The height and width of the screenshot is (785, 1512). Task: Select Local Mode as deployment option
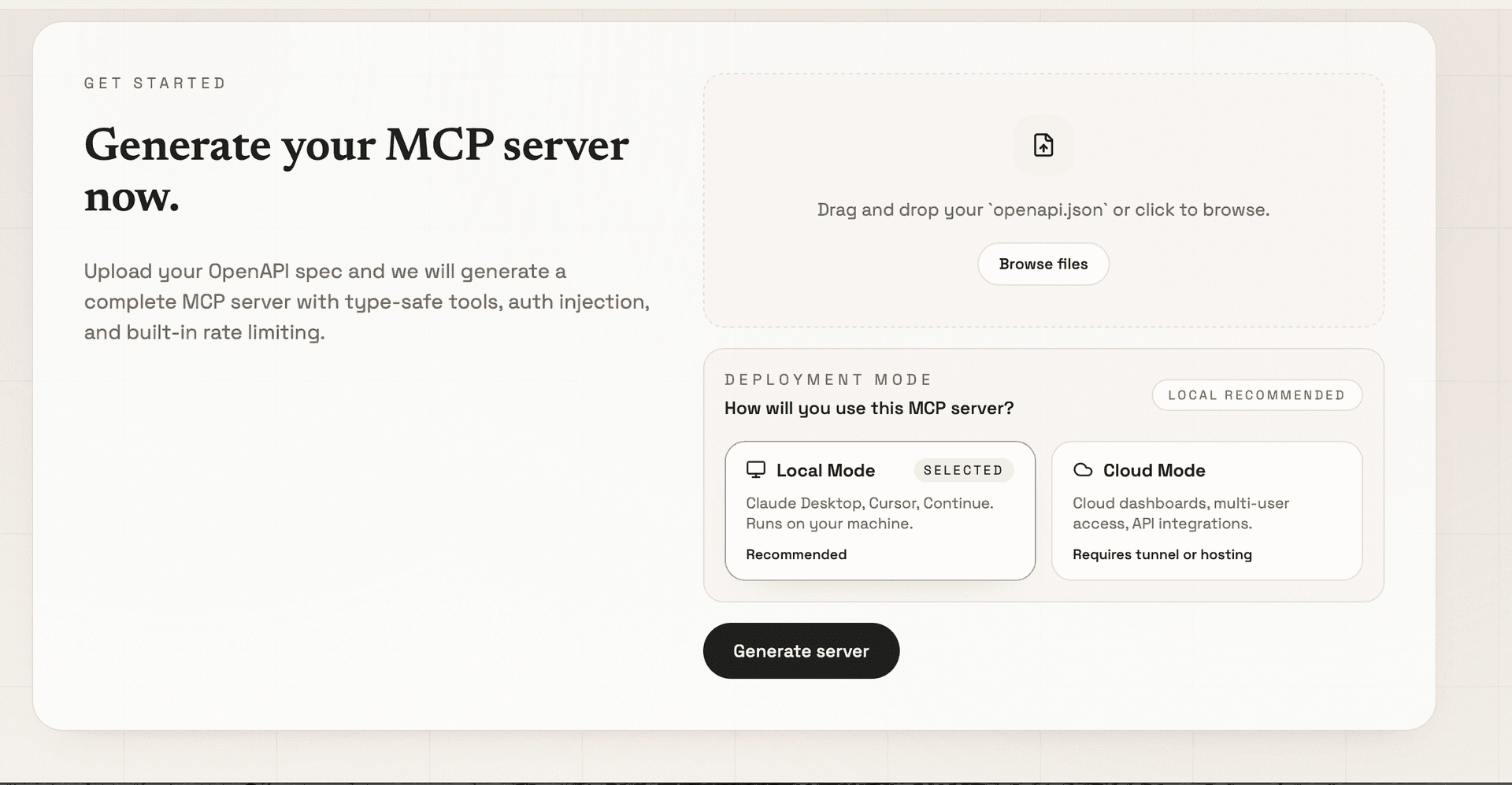point(880,511)
